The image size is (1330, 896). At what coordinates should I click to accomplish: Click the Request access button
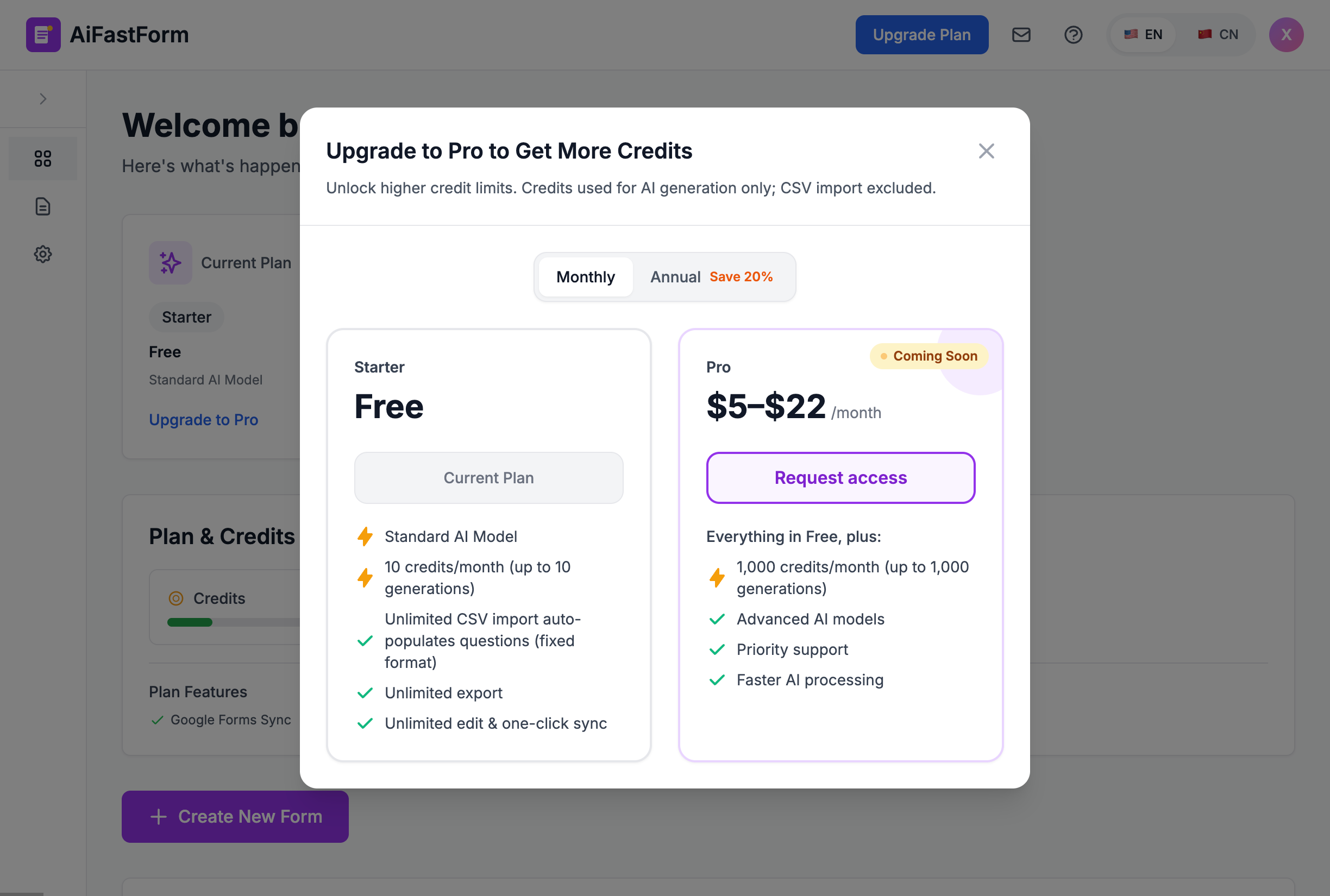(x=840, y=478)
